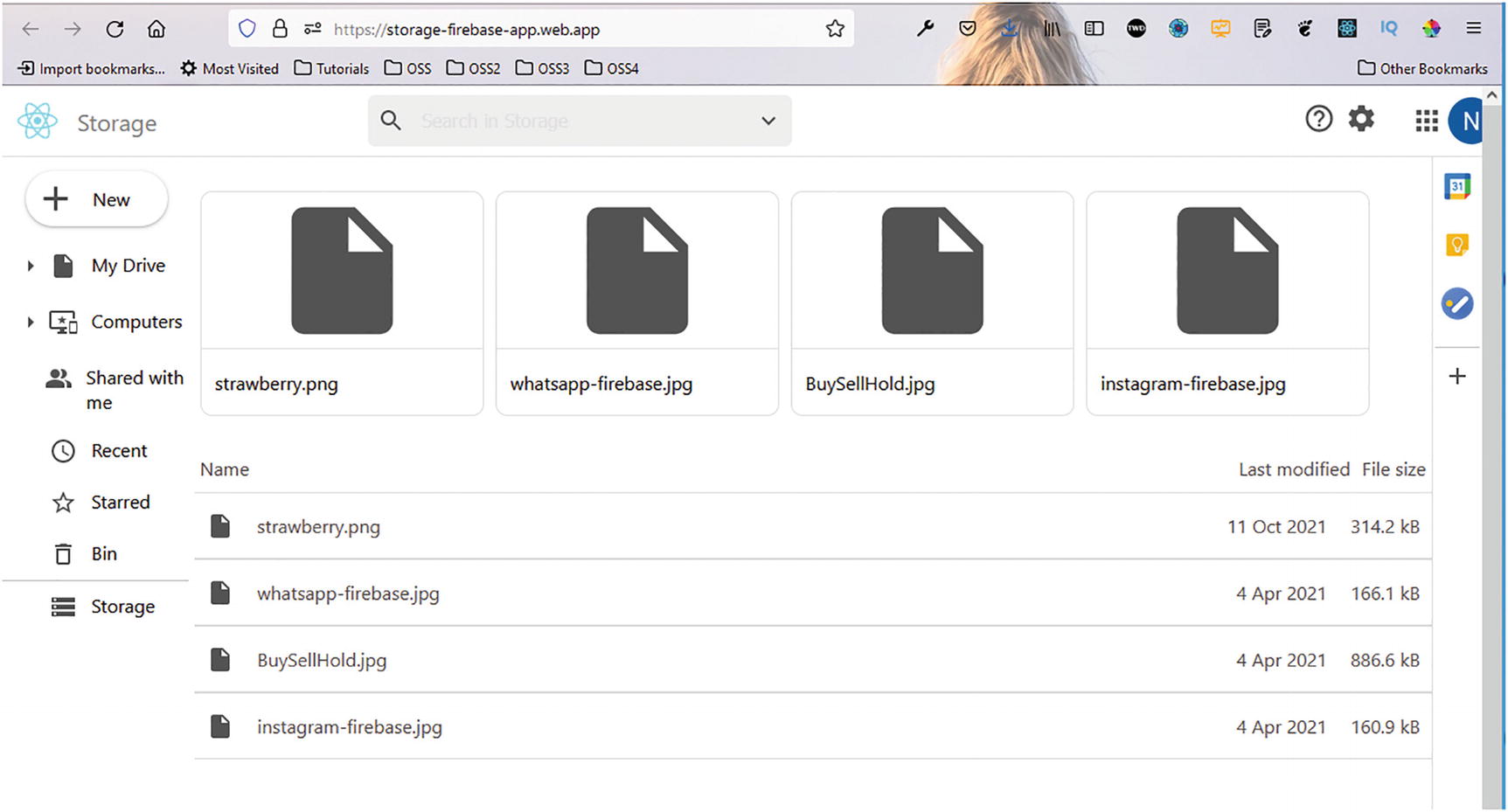Go to Starred in the sidebar
The height and width of the screenshot is (812, 1508).
click(120, 503)
